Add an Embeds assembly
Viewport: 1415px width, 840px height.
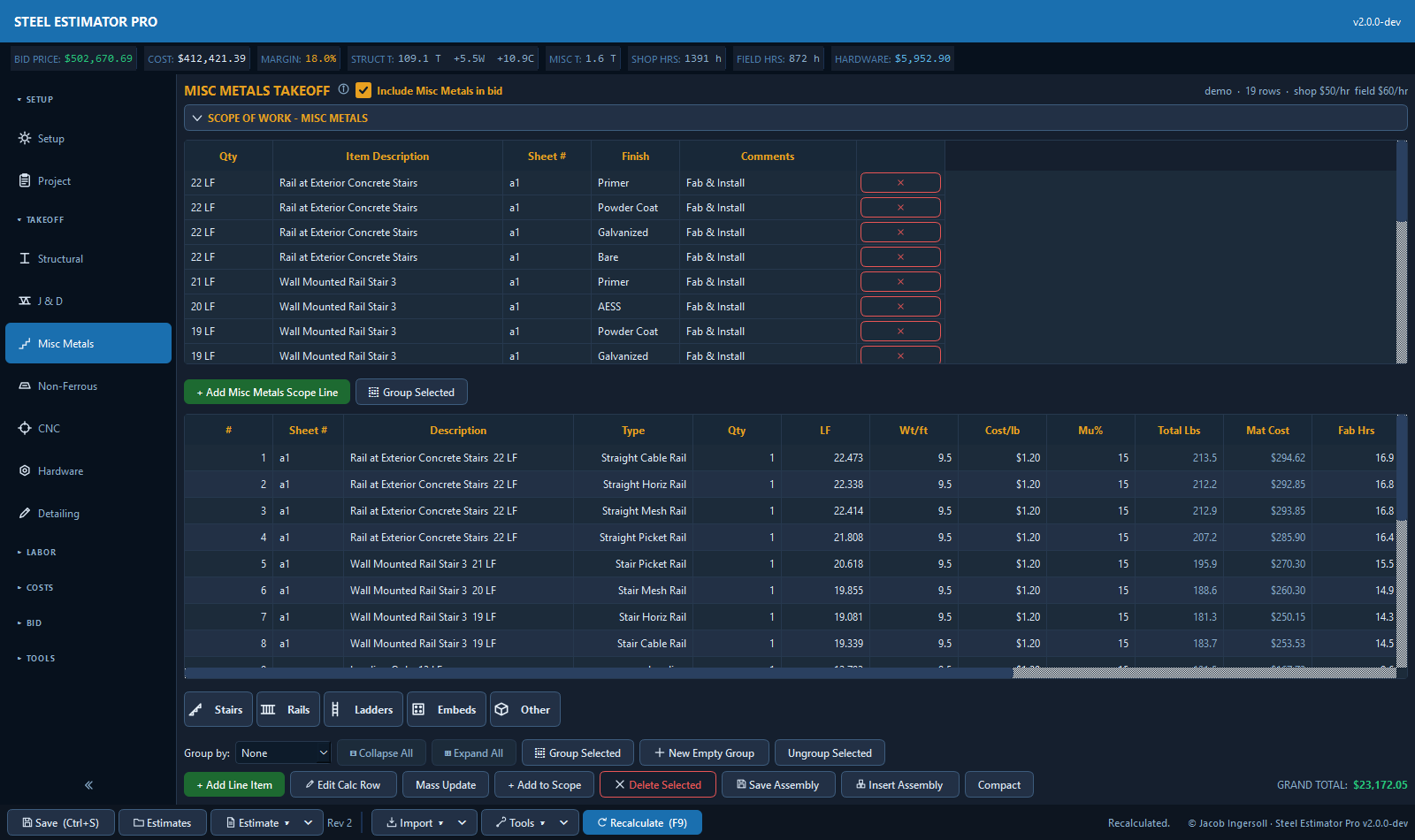pyautogui.click(x=447, y=709)
